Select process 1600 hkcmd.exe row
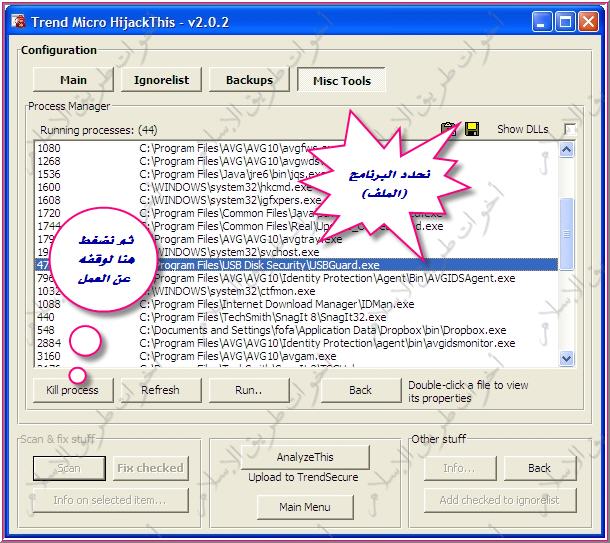This screenshot has width=610, height=543. coord(296,187)
